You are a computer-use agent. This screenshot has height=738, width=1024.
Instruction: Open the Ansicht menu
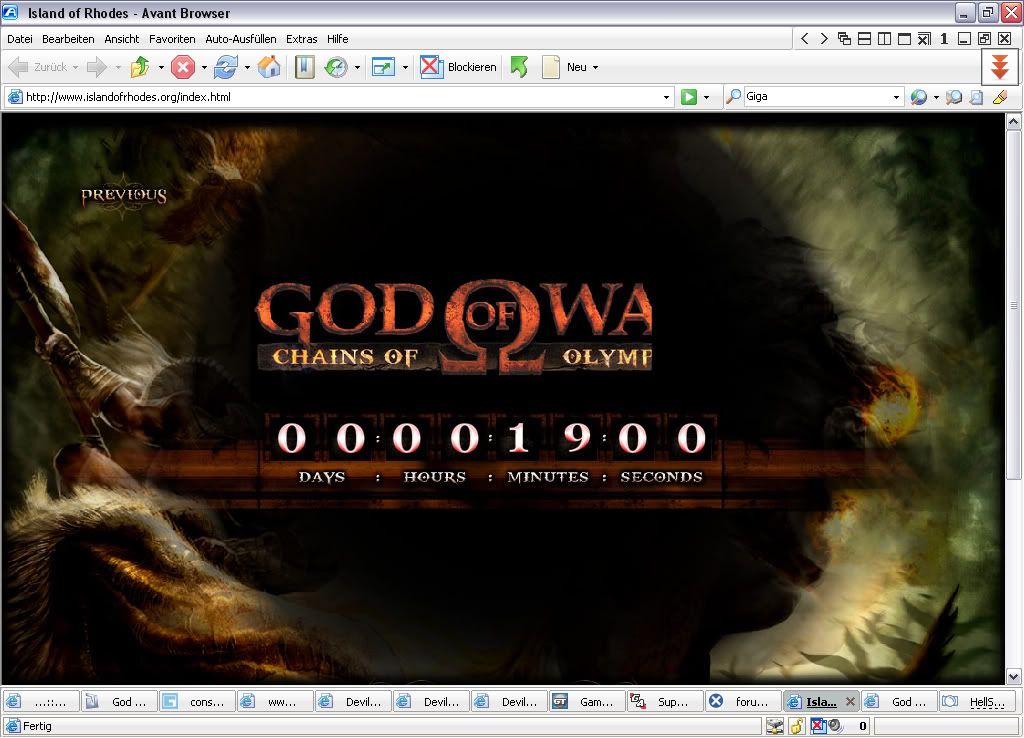pyautogui.click(x=121, y=39)
